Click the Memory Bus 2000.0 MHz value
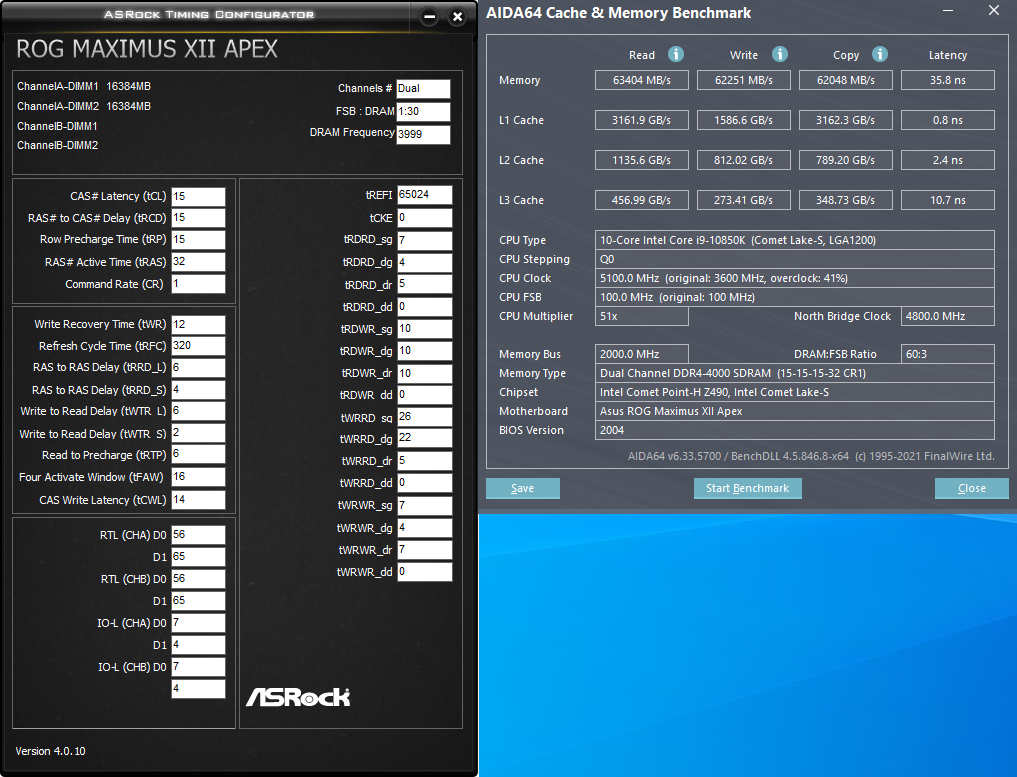Screen dimensions: 1017x777 pos(641,354)
